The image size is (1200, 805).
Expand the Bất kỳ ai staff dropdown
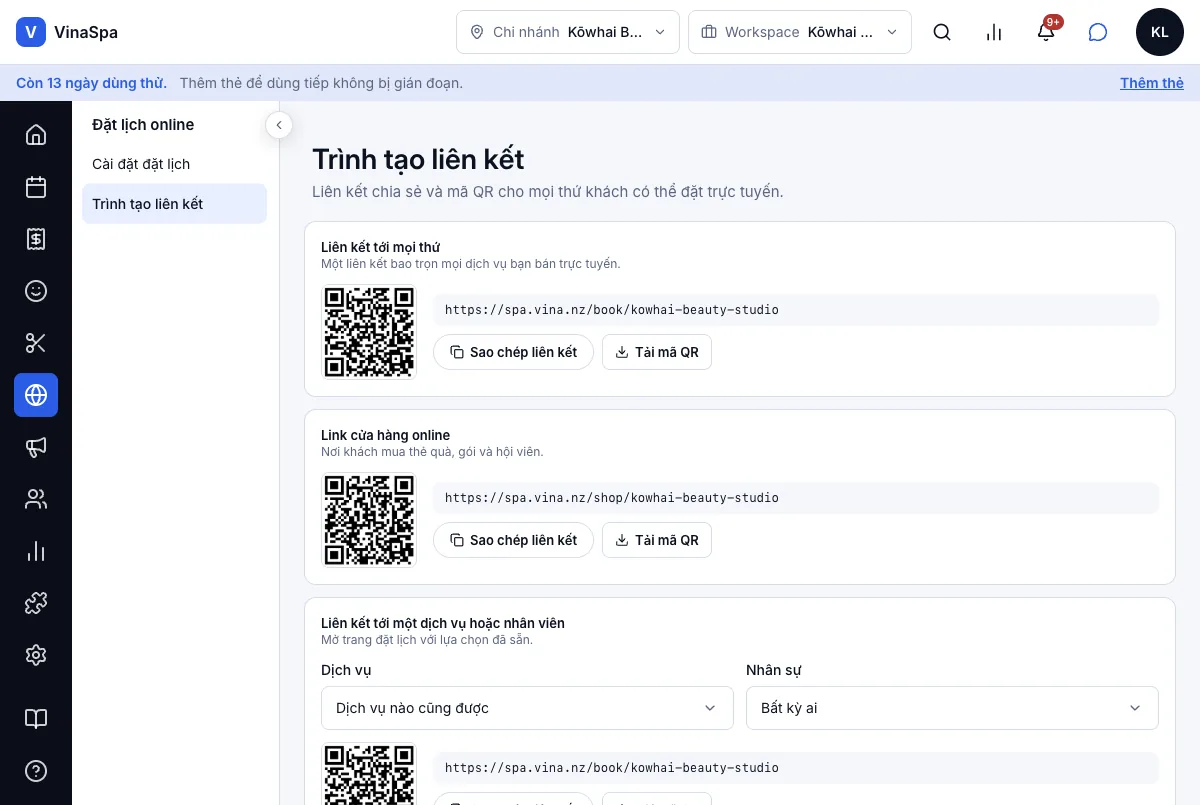click(x=952, y=708)
